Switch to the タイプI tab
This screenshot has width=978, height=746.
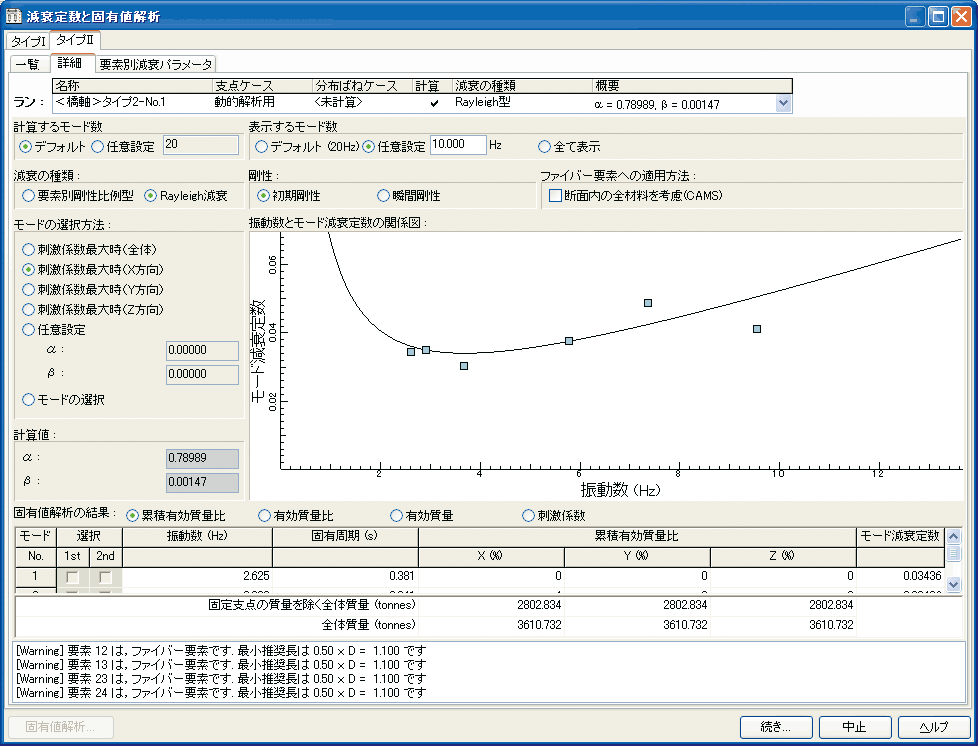[29, 41]
